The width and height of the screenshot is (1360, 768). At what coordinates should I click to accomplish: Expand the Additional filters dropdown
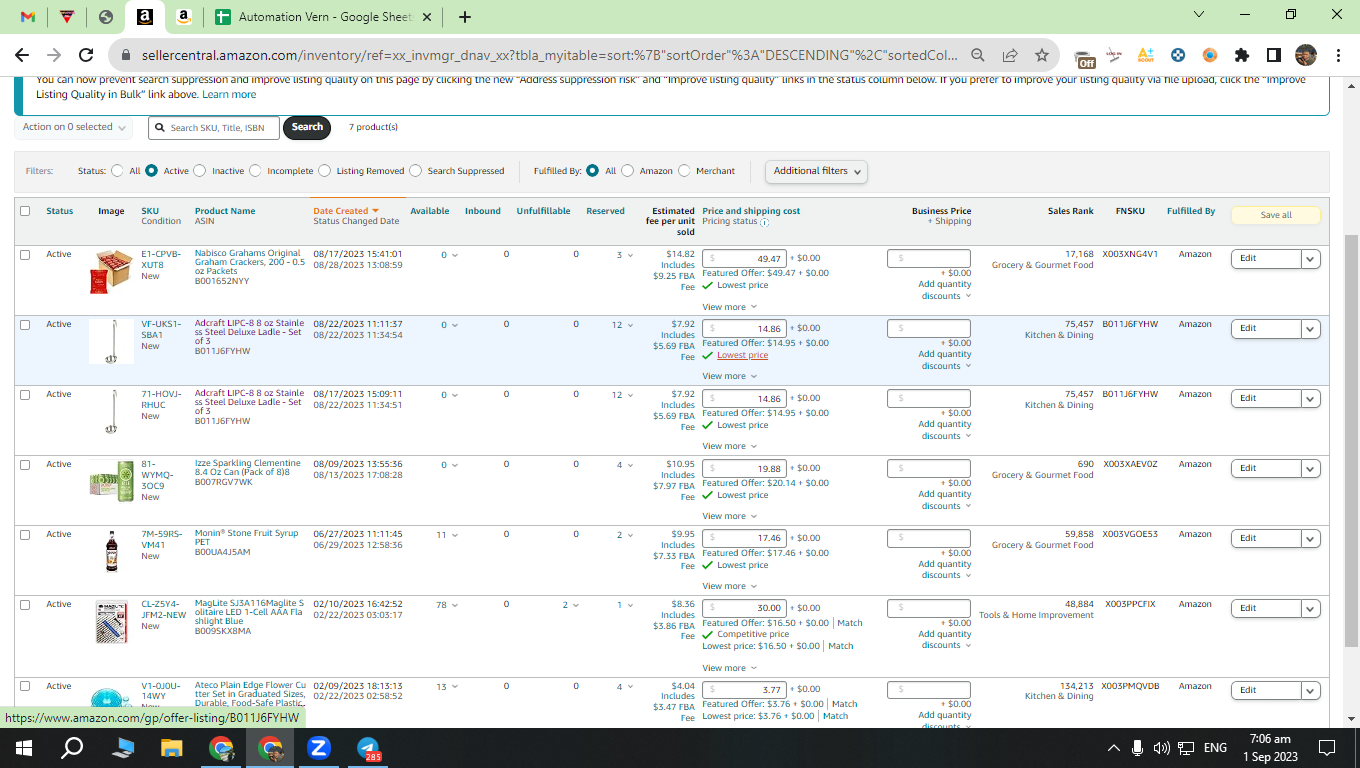[x=816, y=171]
